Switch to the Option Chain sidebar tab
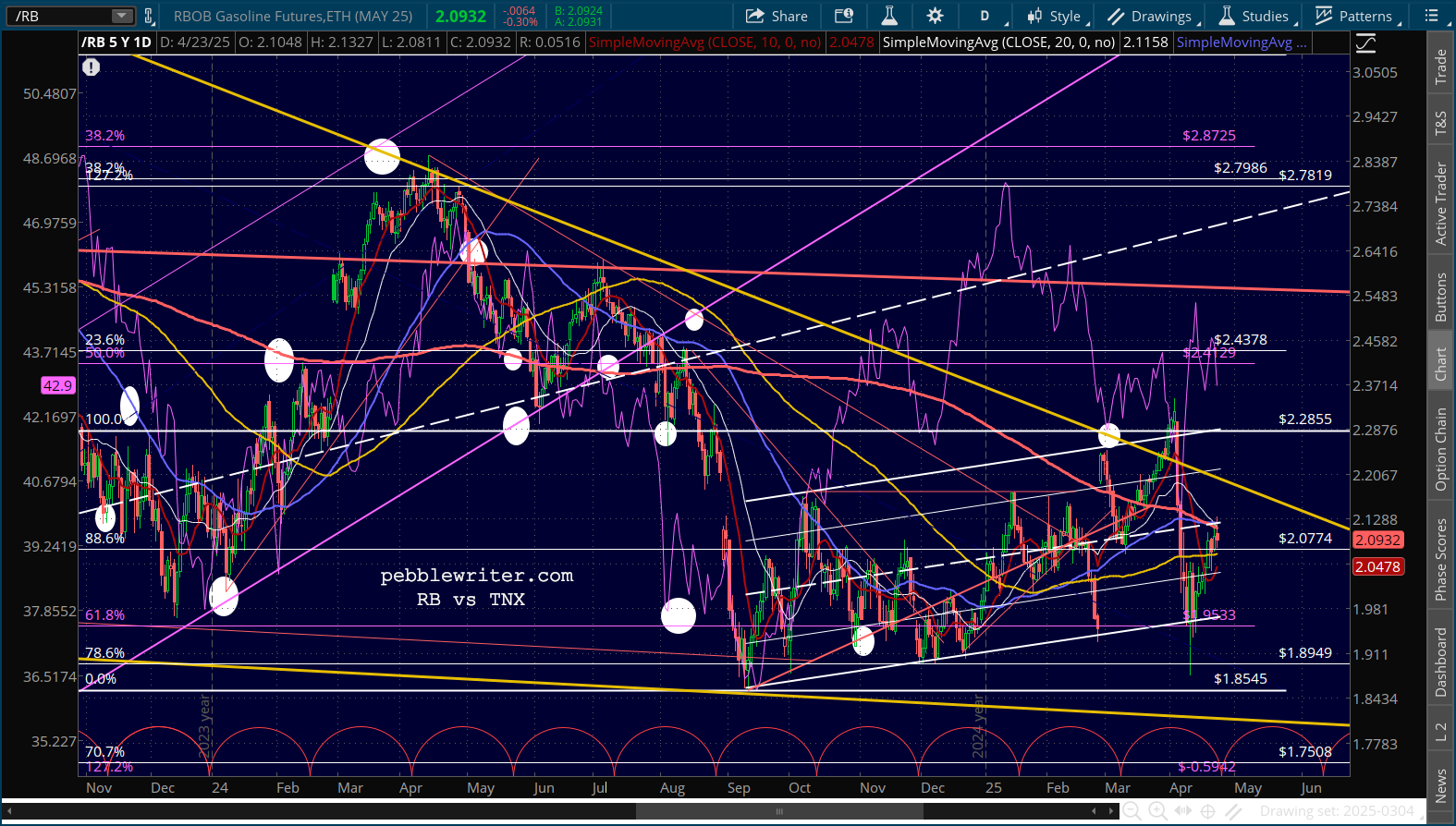 tap(1440, 449)
